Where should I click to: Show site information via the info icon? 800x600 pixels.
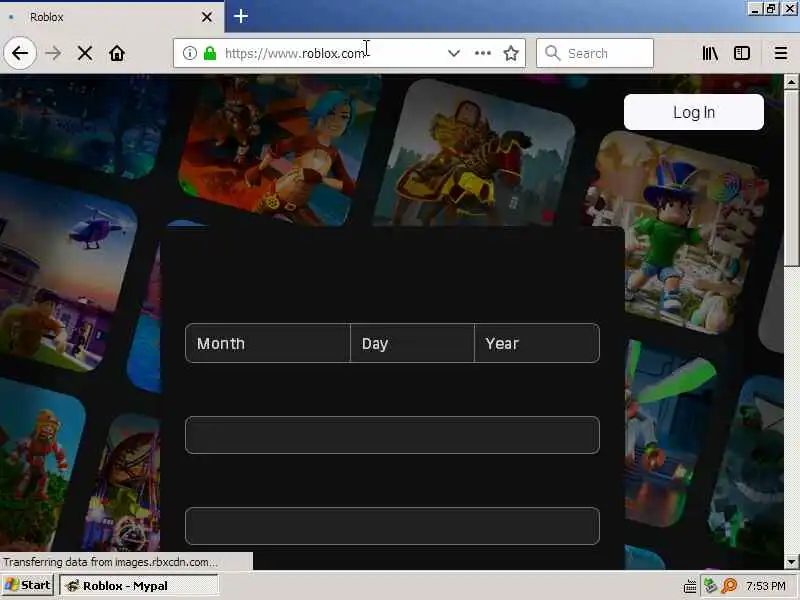pyautogui.click(x=190, y=53)
